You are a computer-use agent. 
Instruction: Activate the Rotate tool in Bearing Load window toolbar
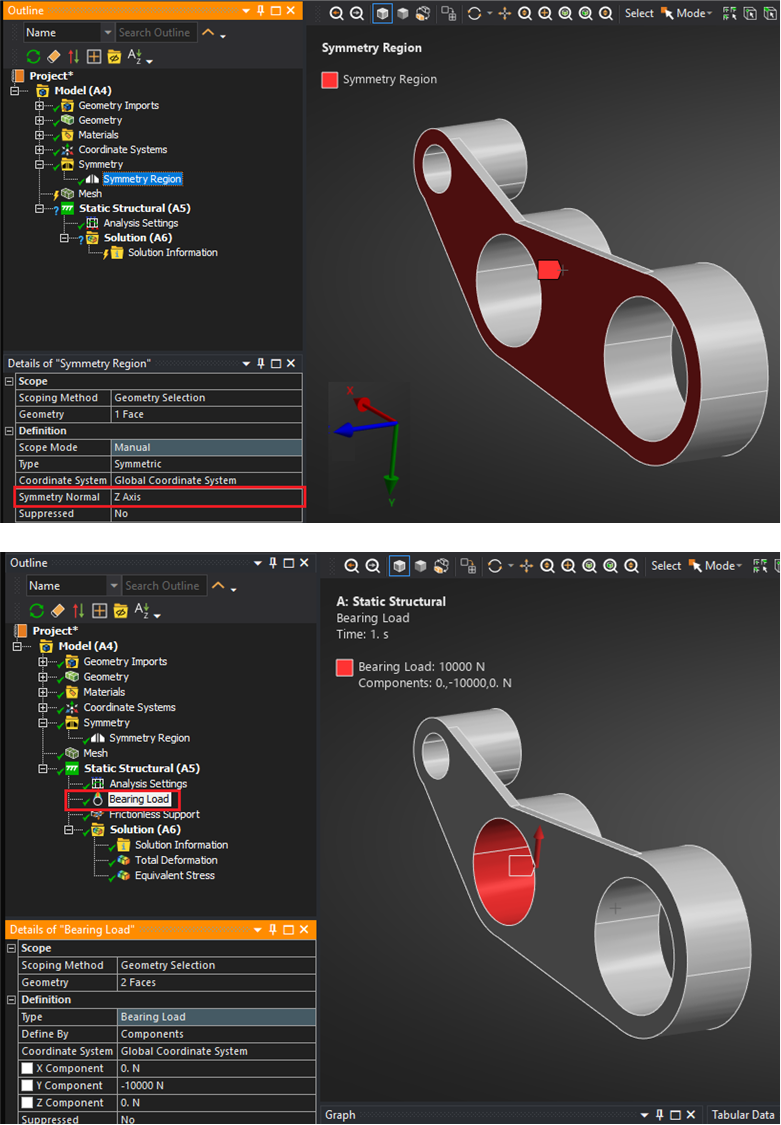click(495, 566)
